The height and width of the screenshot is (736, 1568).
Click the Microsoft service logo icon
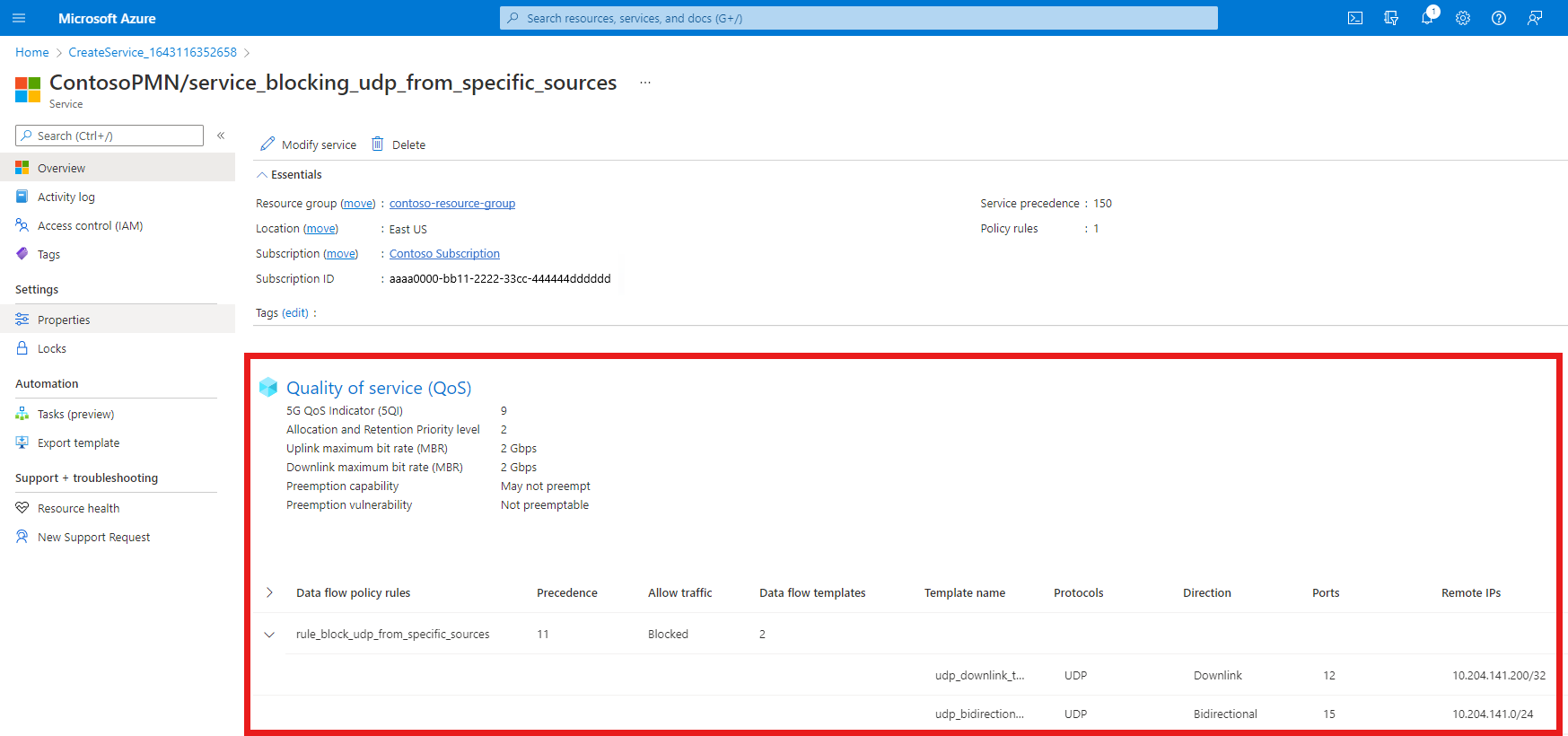pos(28,90)
